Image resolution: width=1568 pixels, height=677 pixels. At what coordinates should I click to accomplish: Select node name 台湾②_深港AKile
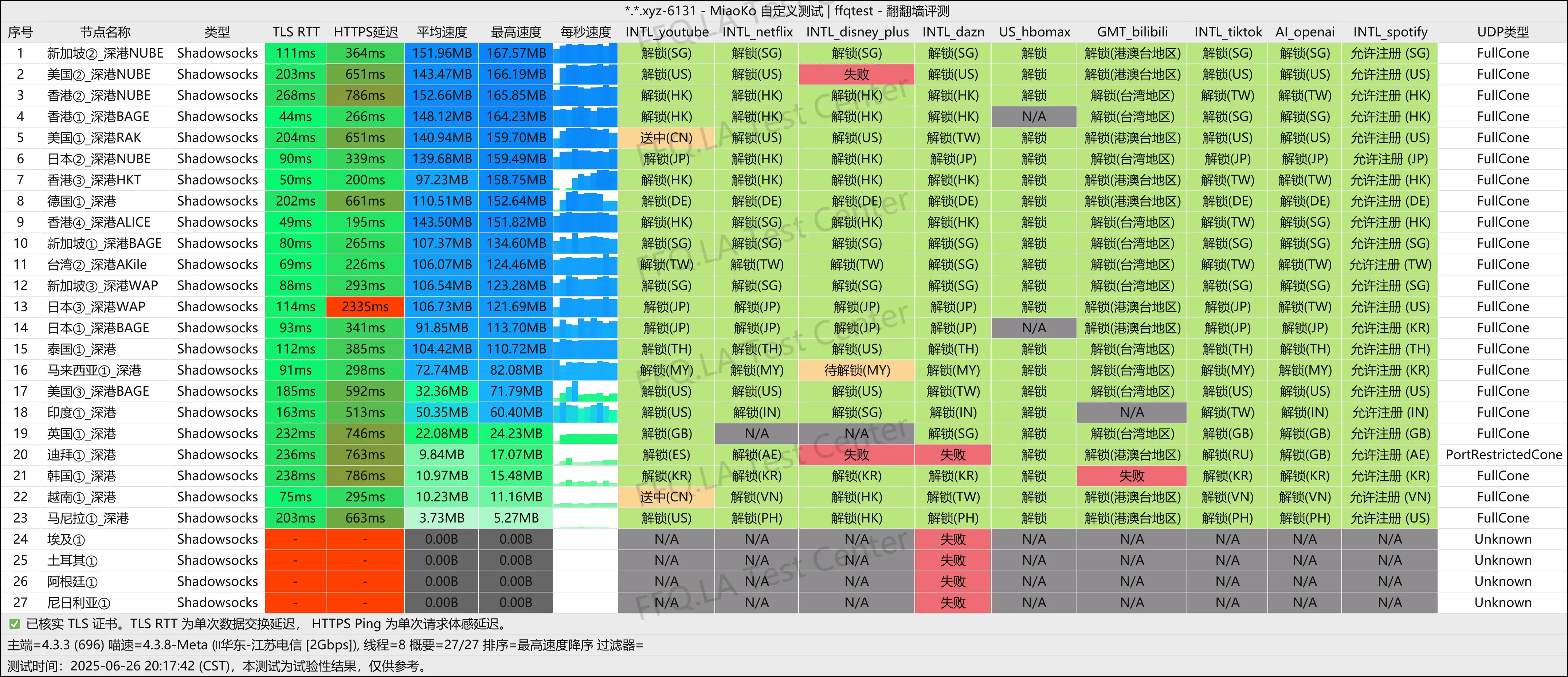click(x=97, y=265)
